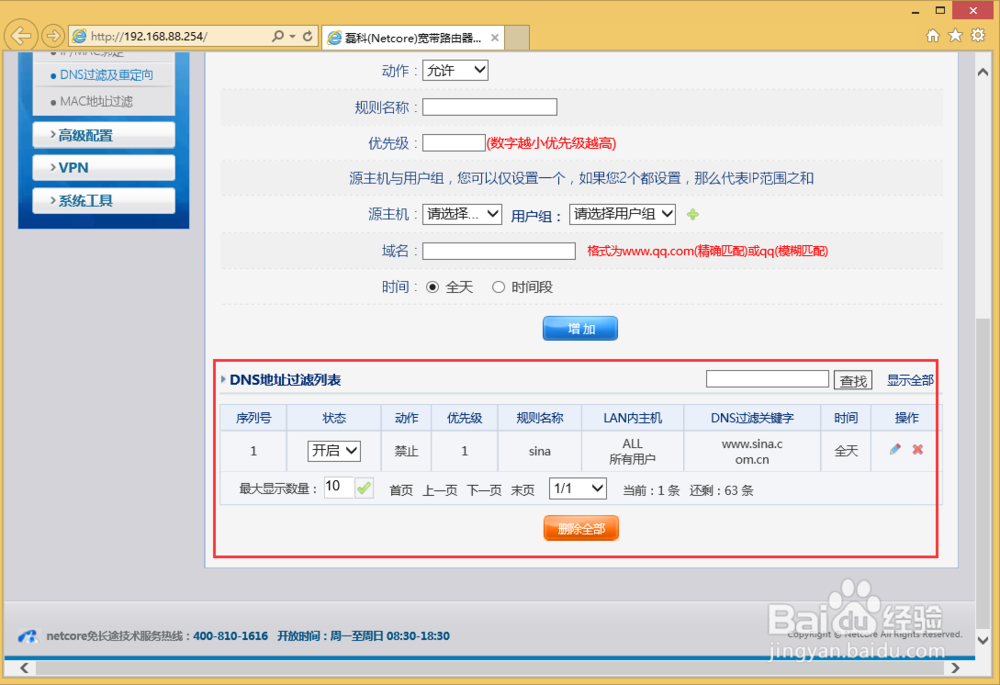Click the 删除全部 button

click(580, 529)
